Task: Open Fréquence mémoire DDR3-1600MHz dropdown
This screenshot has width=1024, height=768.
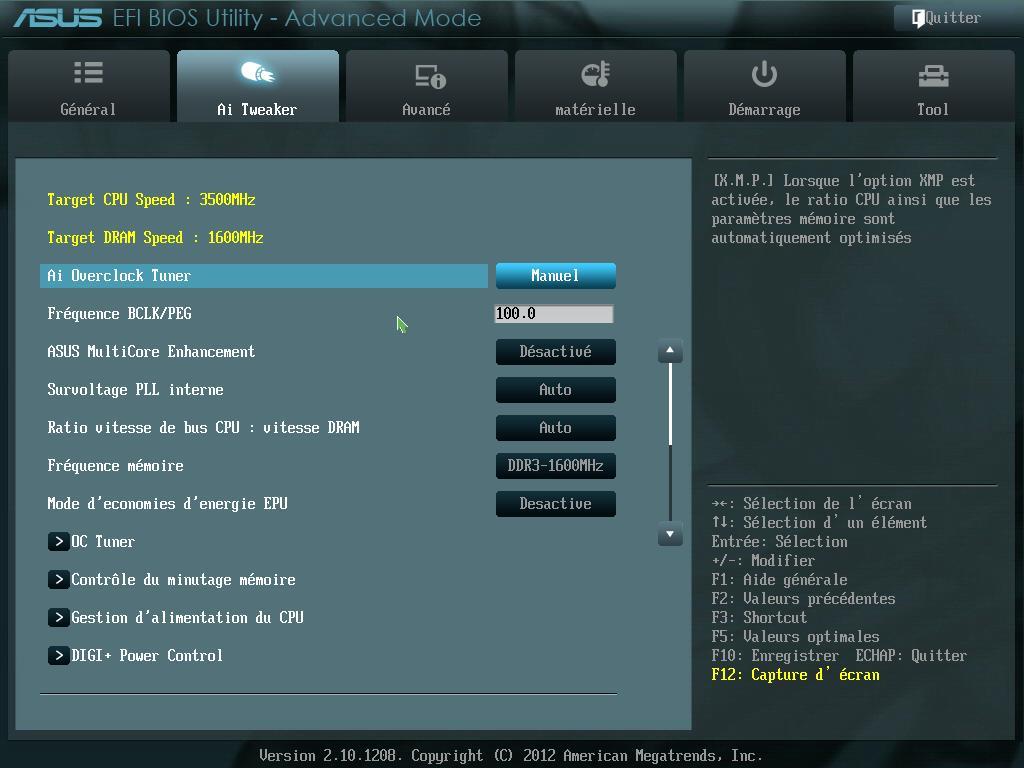Action: tap(556, 466)
